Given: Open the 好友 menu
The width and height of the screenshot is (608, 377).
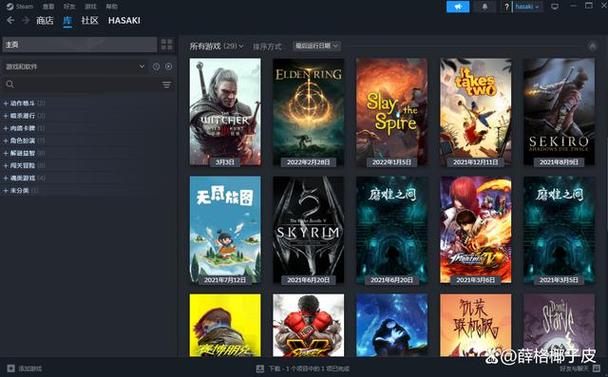Looking at the screenshot, I should 69,6.
